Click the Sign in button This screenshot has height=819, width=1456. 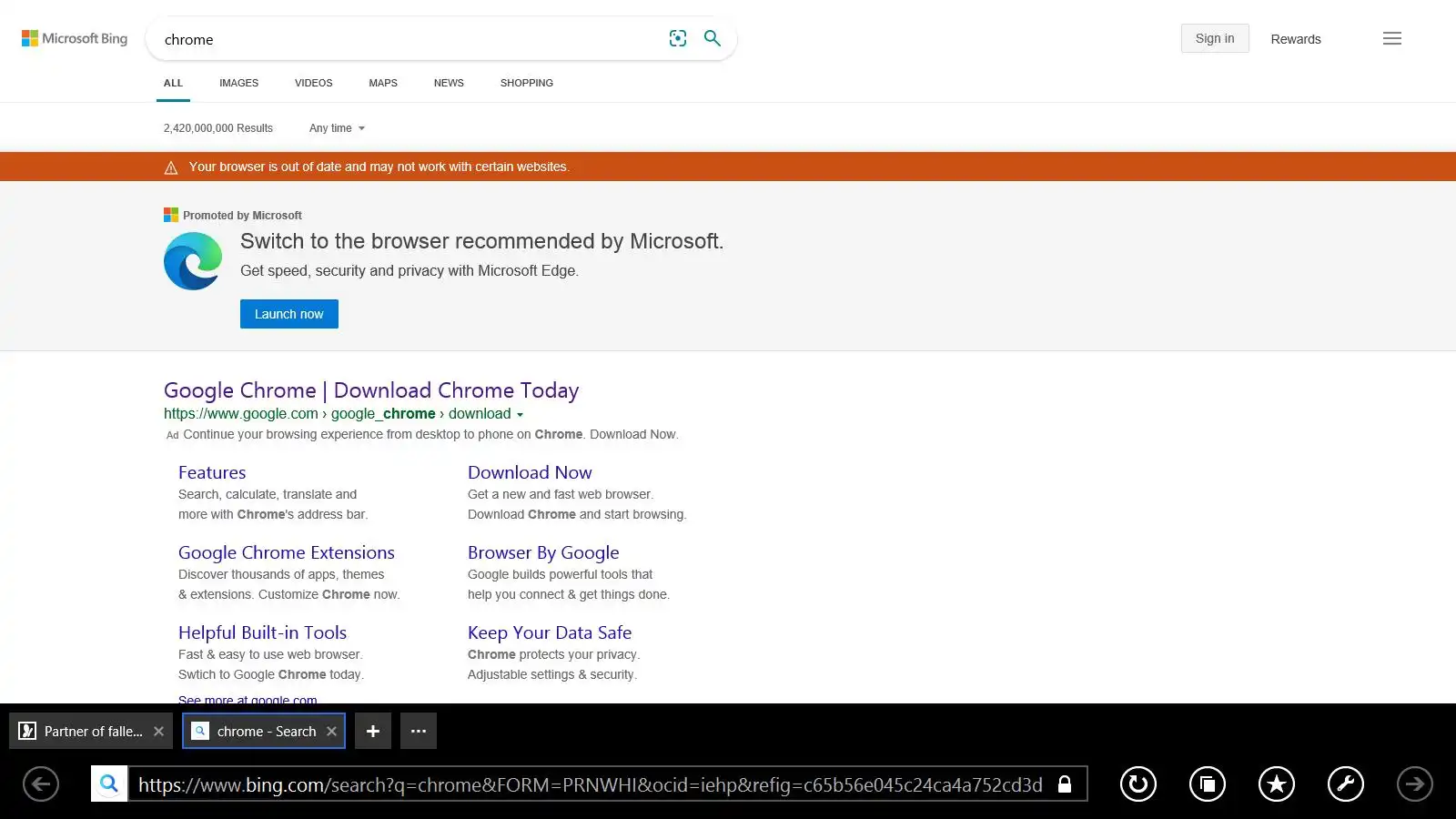tap(1215, 38)
